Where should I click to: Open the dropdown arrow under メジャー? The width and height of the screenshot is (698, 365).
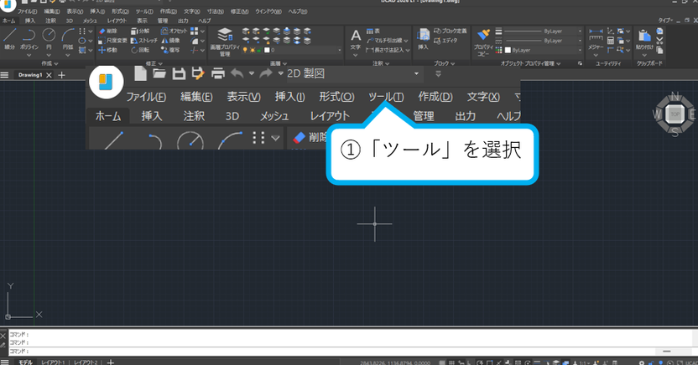tap(596, 55)
